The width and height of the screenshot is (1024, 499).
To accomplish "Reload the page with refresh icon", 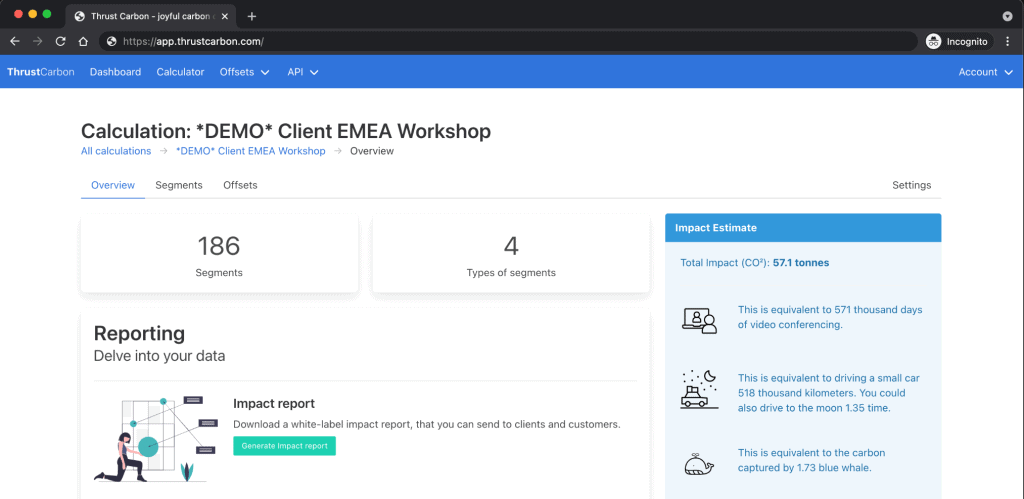I will click(x=61, y=41).
